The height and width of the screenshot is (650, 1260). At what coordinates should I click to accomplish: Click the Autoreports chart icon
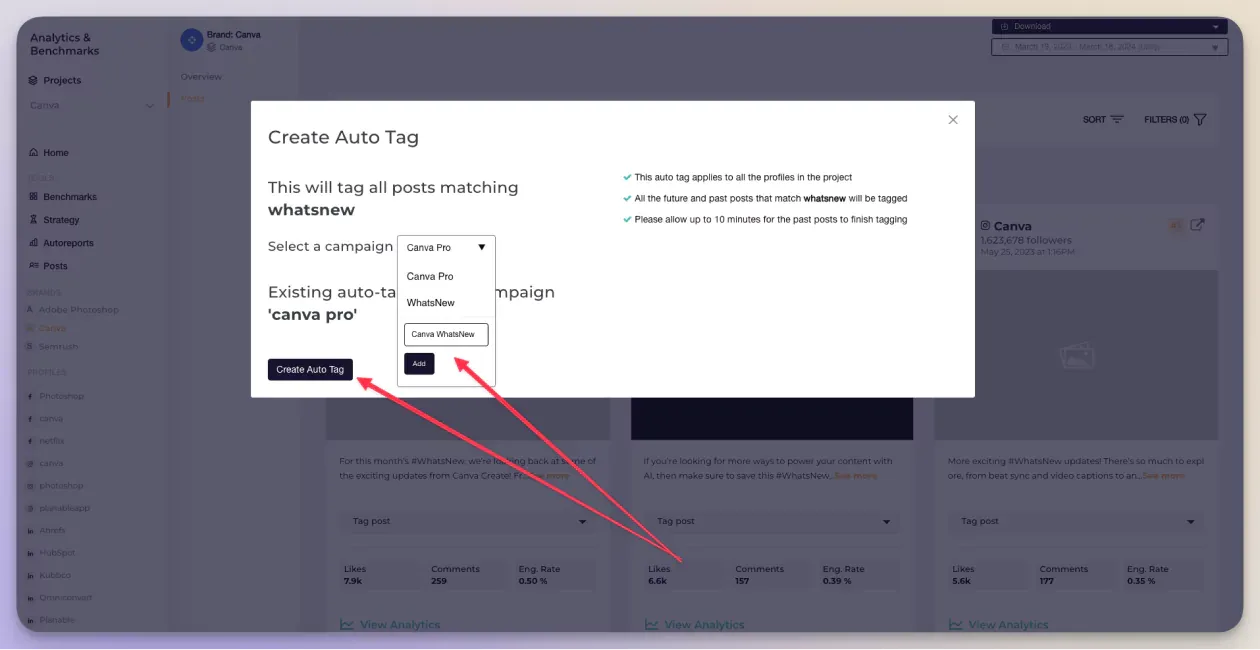[x=33, y=243]
